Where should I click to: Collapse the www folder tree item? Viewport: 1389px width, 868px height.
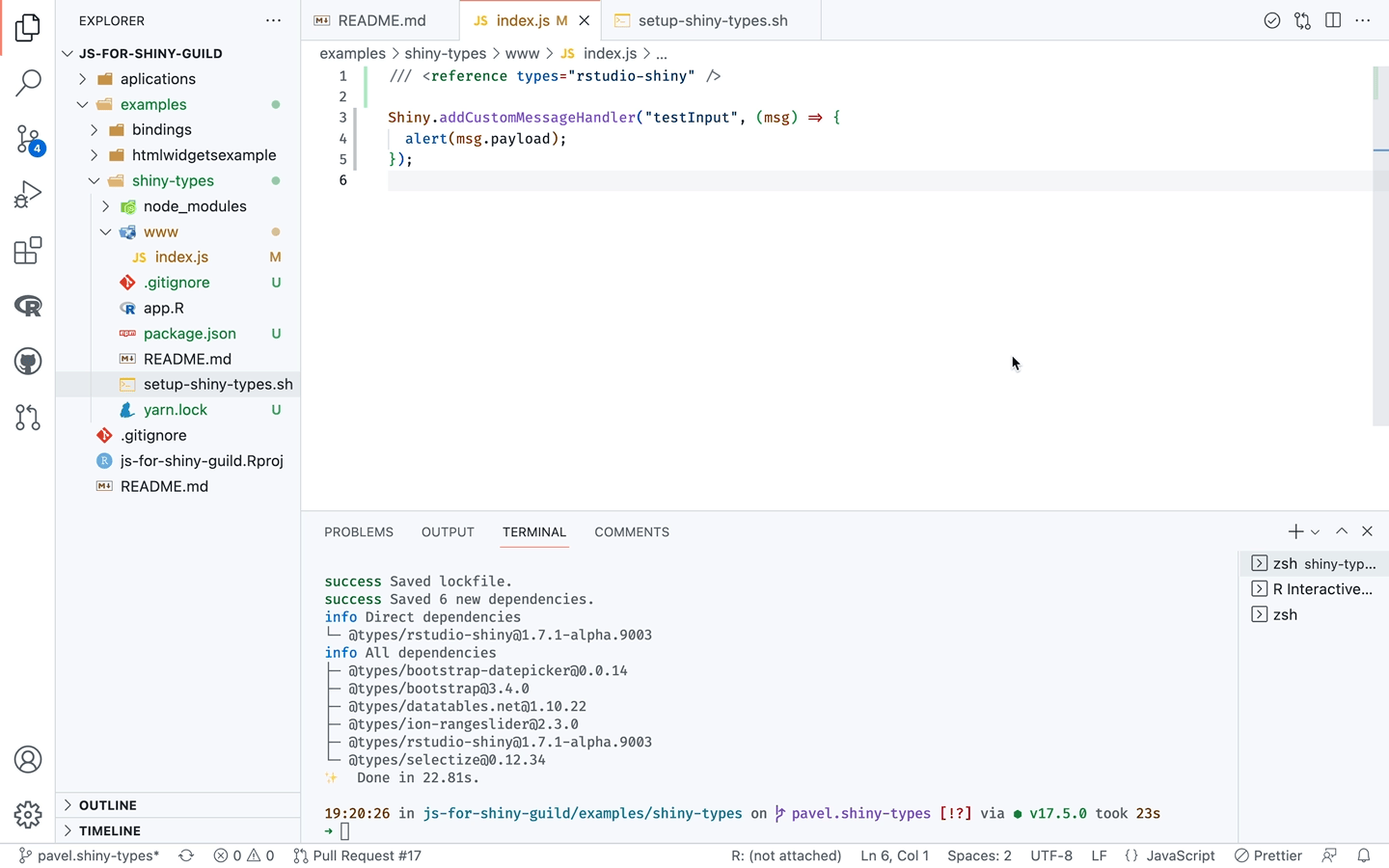coord(106,231)
